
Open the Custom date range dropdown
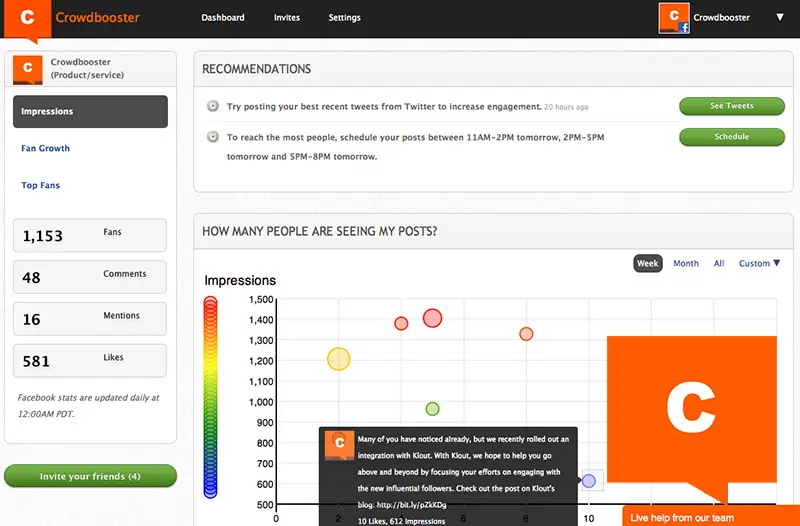coord(759,264)
